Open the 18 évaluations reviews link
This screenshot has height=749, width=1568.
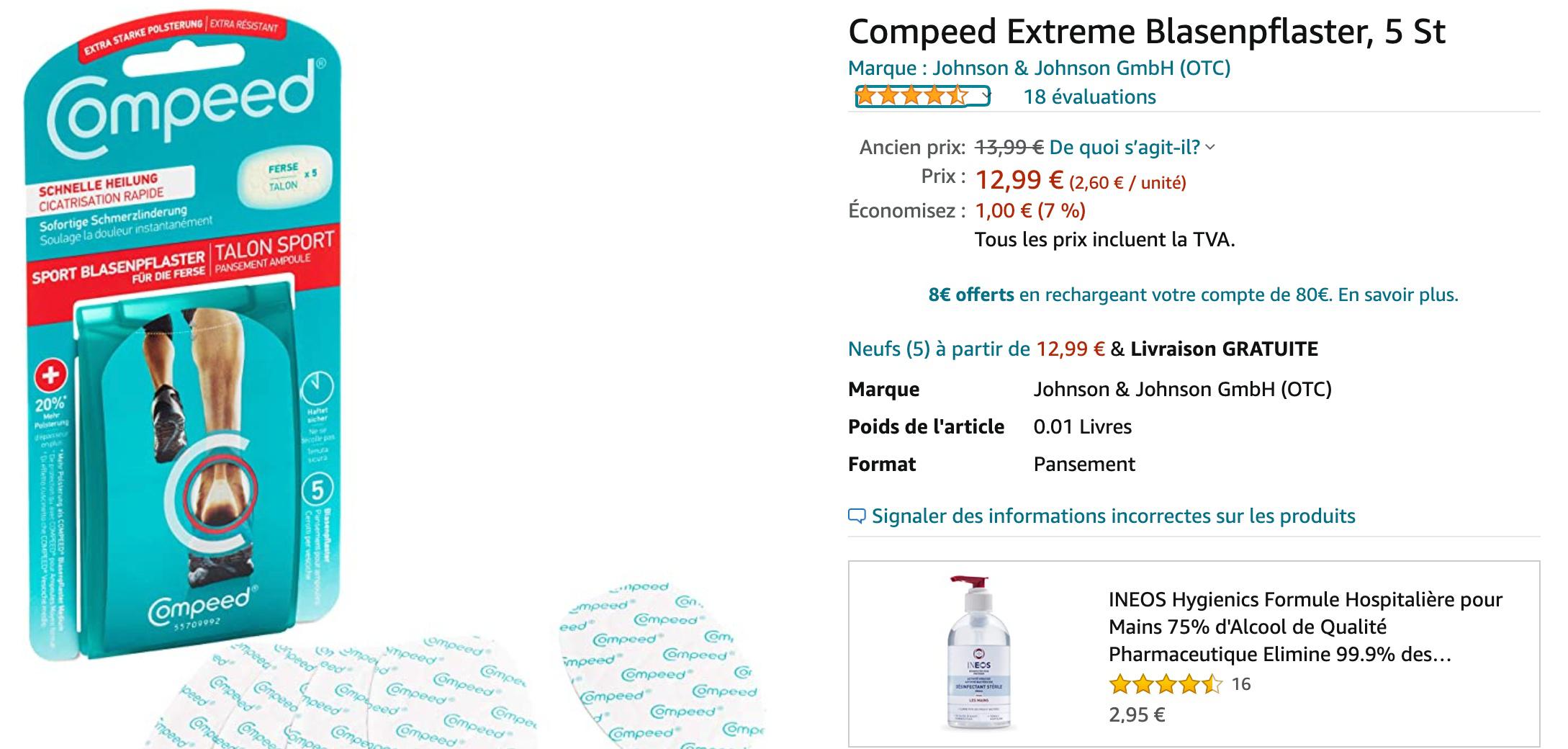tap(1089, 97)
